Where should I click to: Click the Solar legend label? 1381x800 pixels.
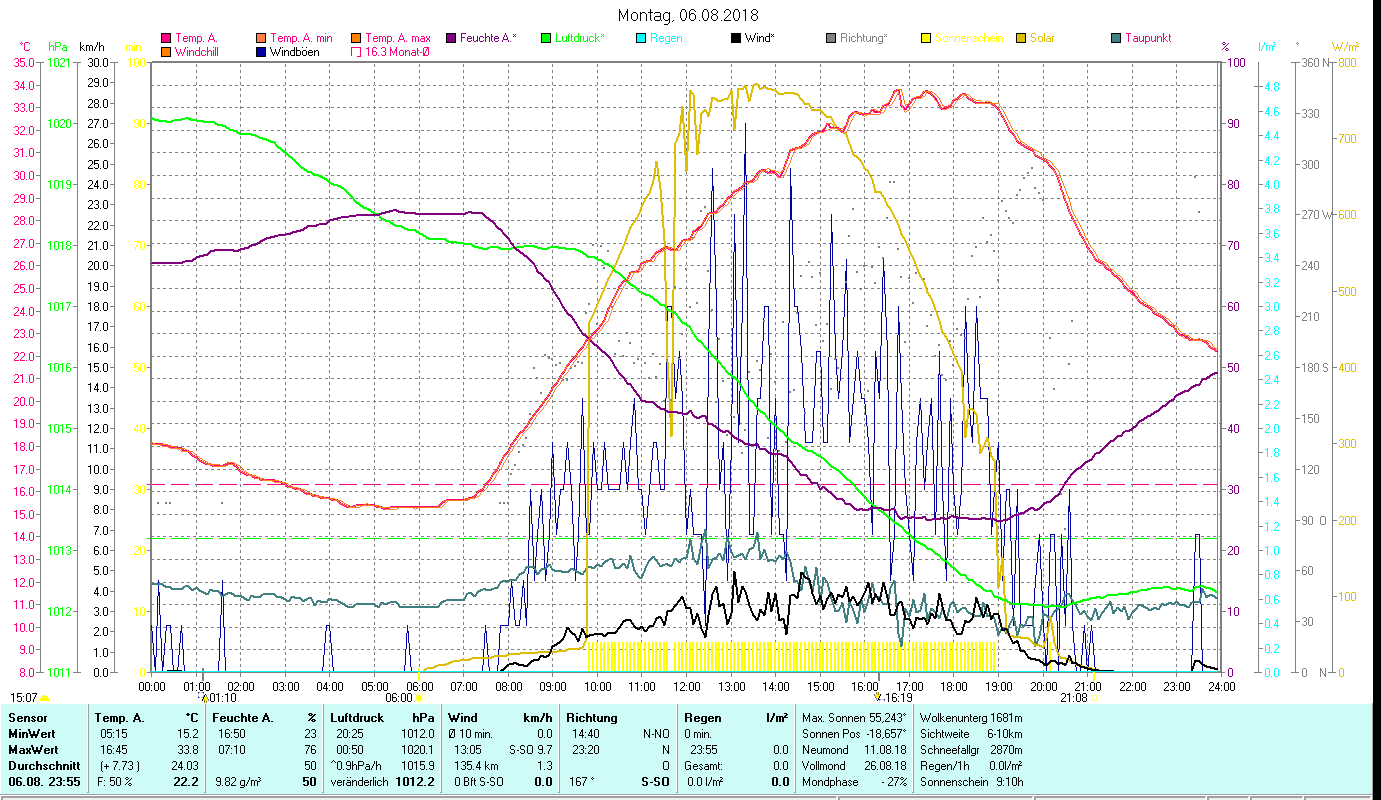tap(1043, 39)
